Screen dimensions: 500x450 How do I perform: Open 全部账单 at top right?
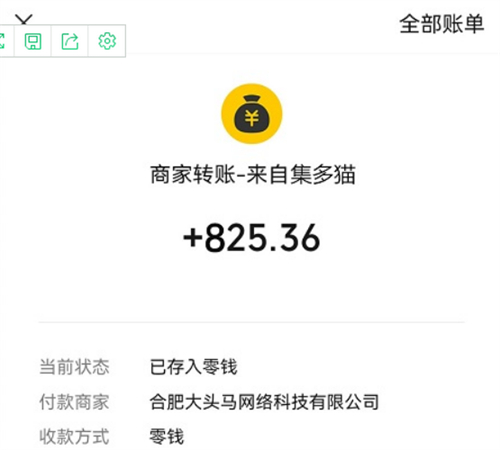tap(442, 24)
